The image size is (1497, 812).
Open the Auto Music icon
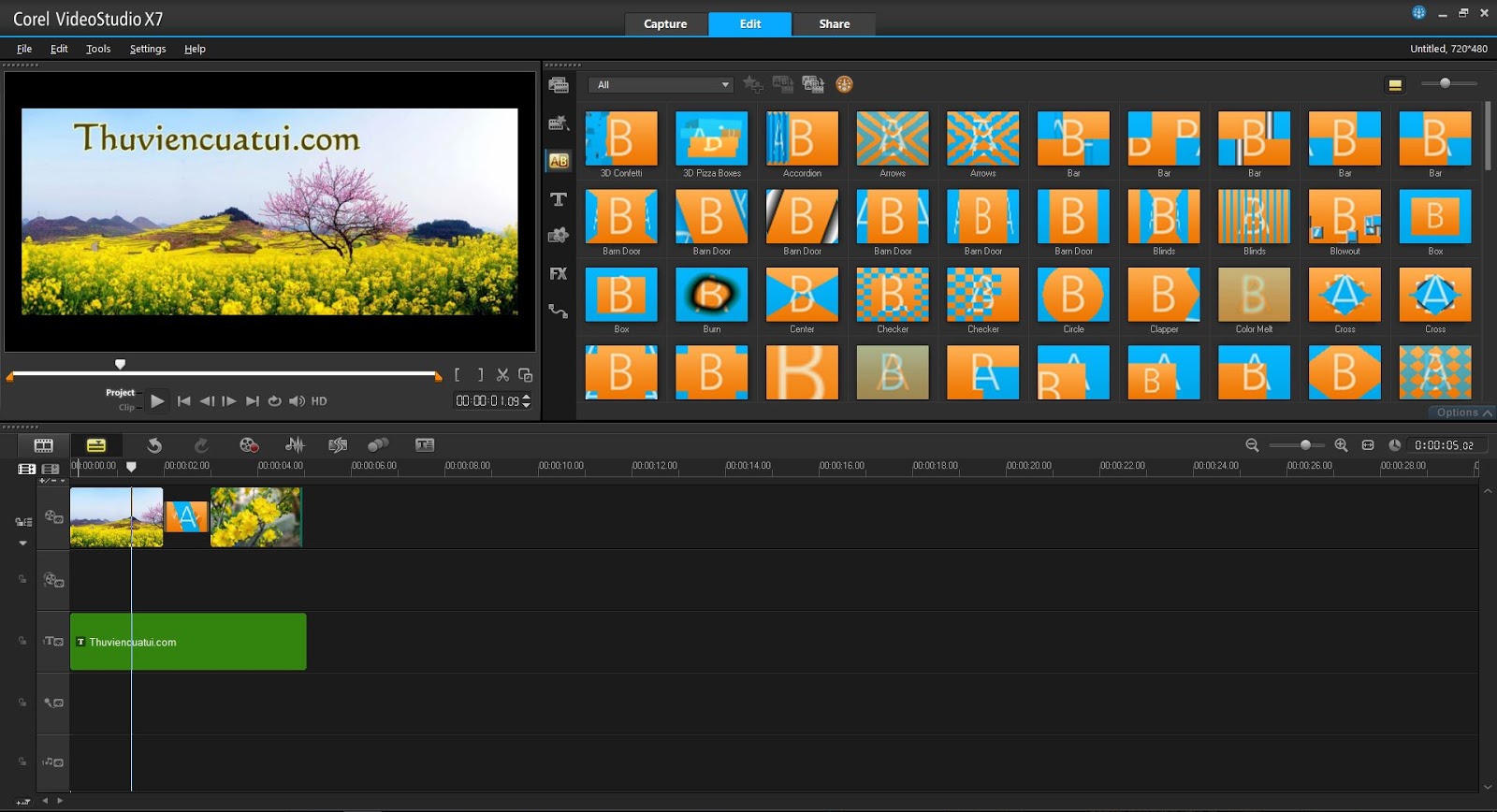point(338,445)
